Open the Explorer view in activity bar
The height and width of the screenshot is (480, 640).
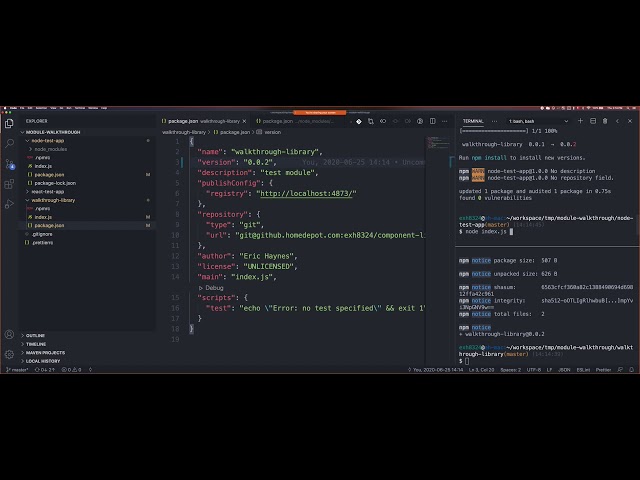9,123
